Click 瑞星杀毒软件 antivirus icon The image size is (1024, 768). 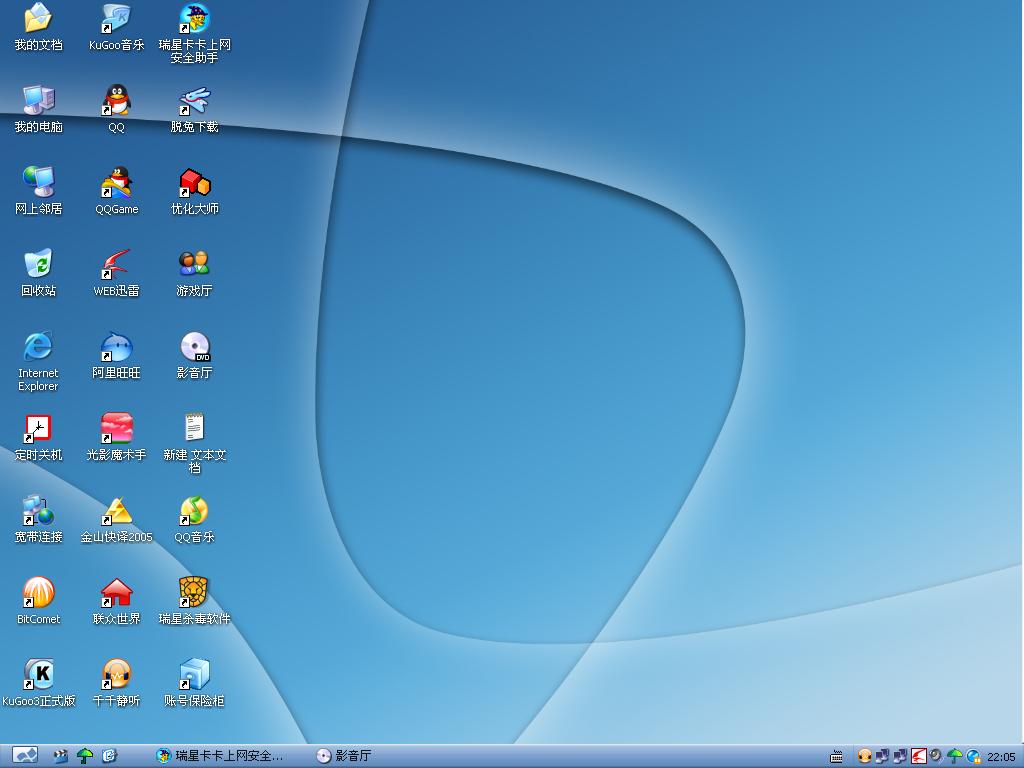194,593
